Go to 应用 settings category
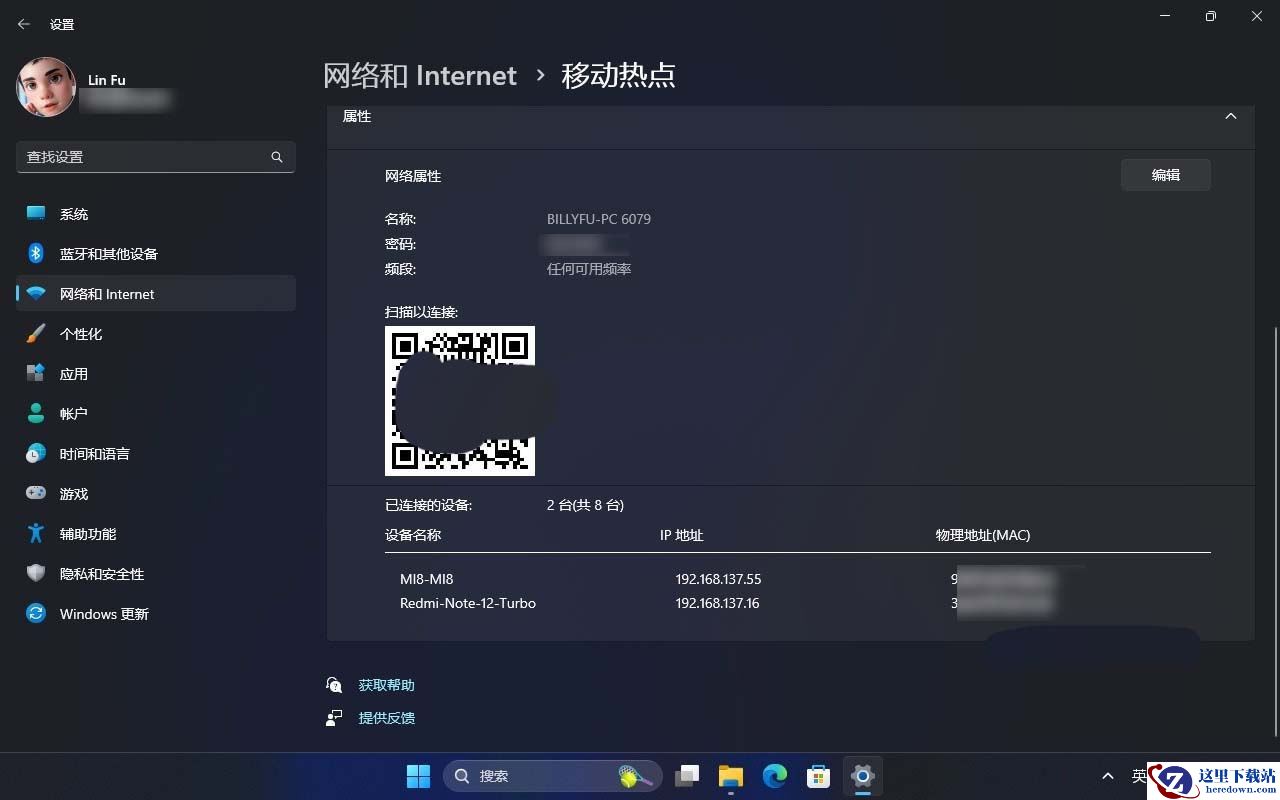The image size is (1280, 800). [156, 374]
